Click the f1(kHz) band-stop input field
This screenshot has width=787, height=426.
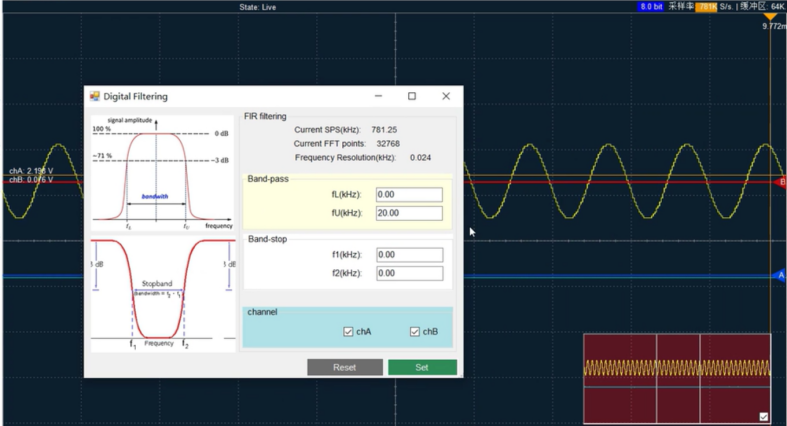point(410,255)
